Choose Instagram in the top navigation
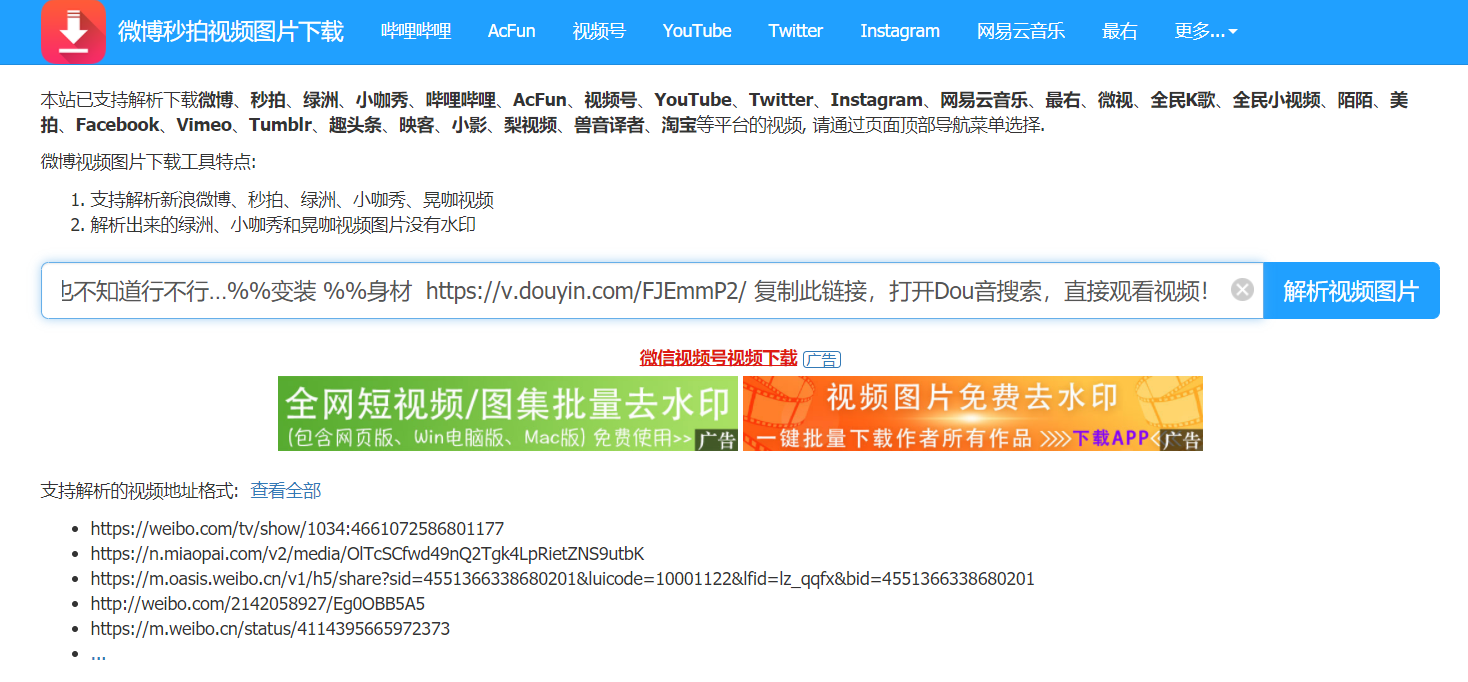The width and height of the screenshot is (1468, 682). pos(900,31)
